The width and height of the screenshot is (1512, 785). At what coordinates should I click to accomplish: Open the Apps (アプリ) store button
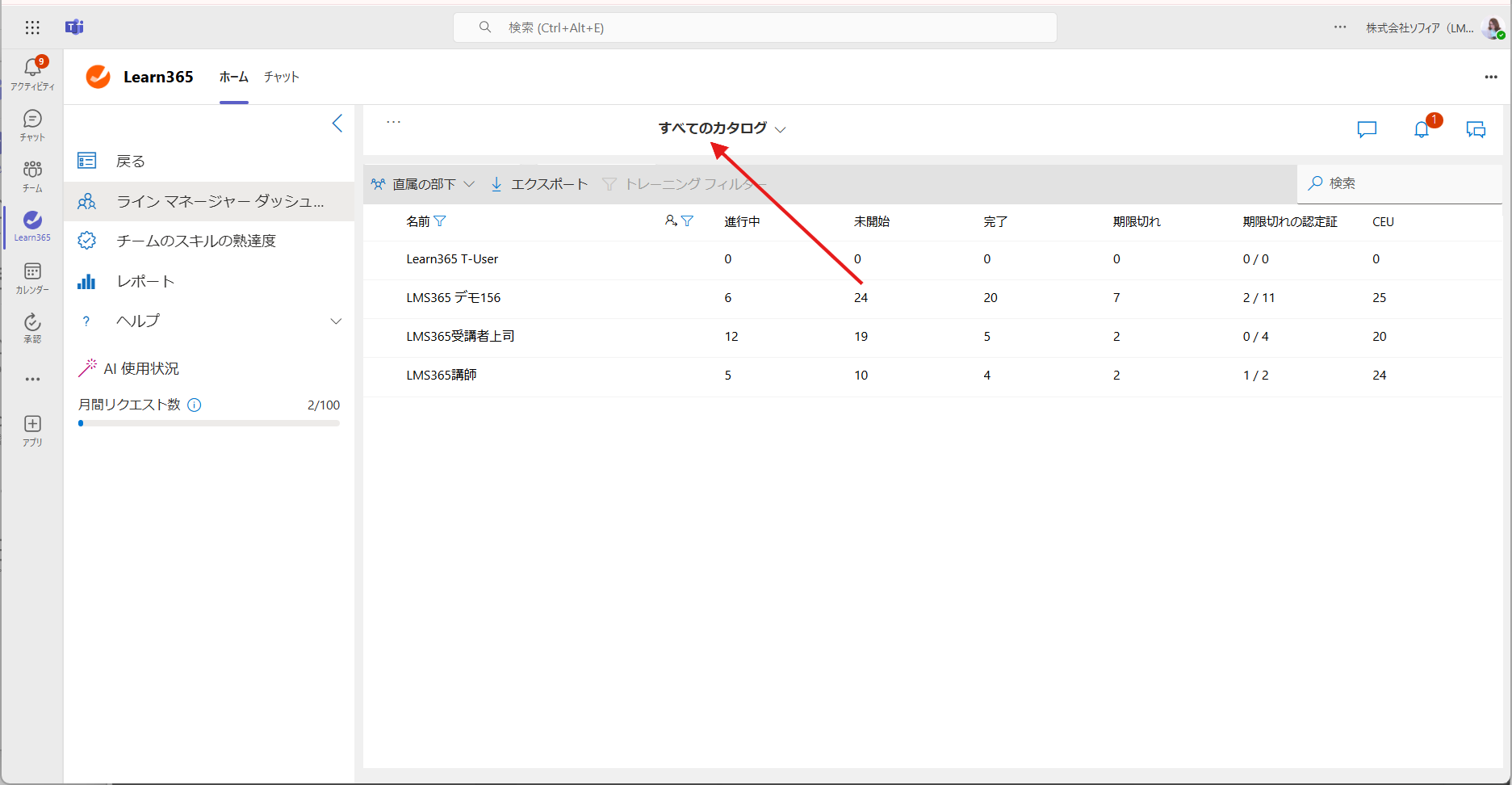point(32,430)
